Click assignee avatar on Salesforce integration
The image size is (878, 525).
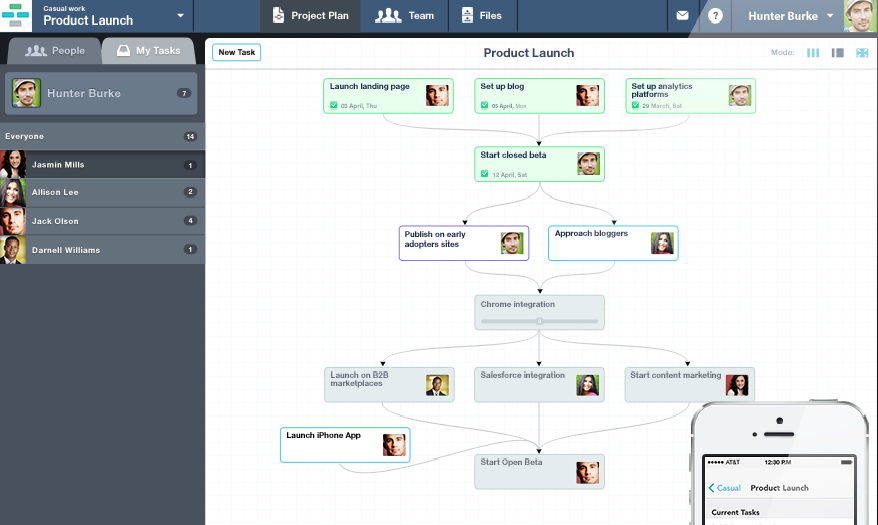587,385
